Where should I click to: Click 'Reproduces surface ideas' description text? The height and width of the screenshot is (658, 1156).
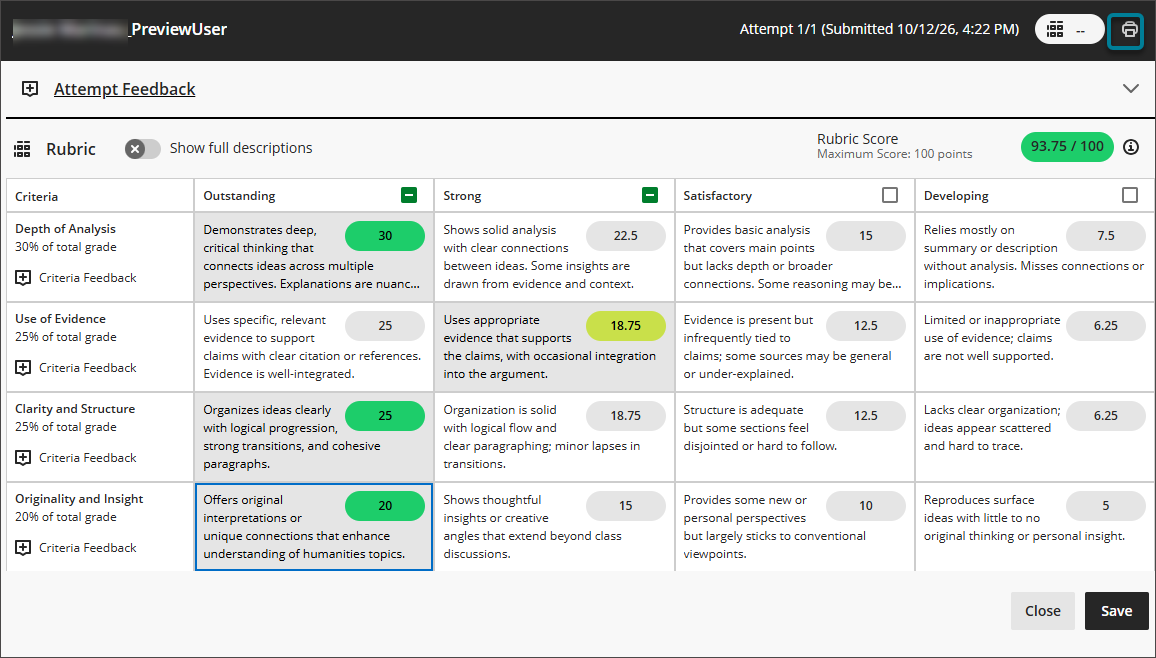click(x=1024, y=518)
